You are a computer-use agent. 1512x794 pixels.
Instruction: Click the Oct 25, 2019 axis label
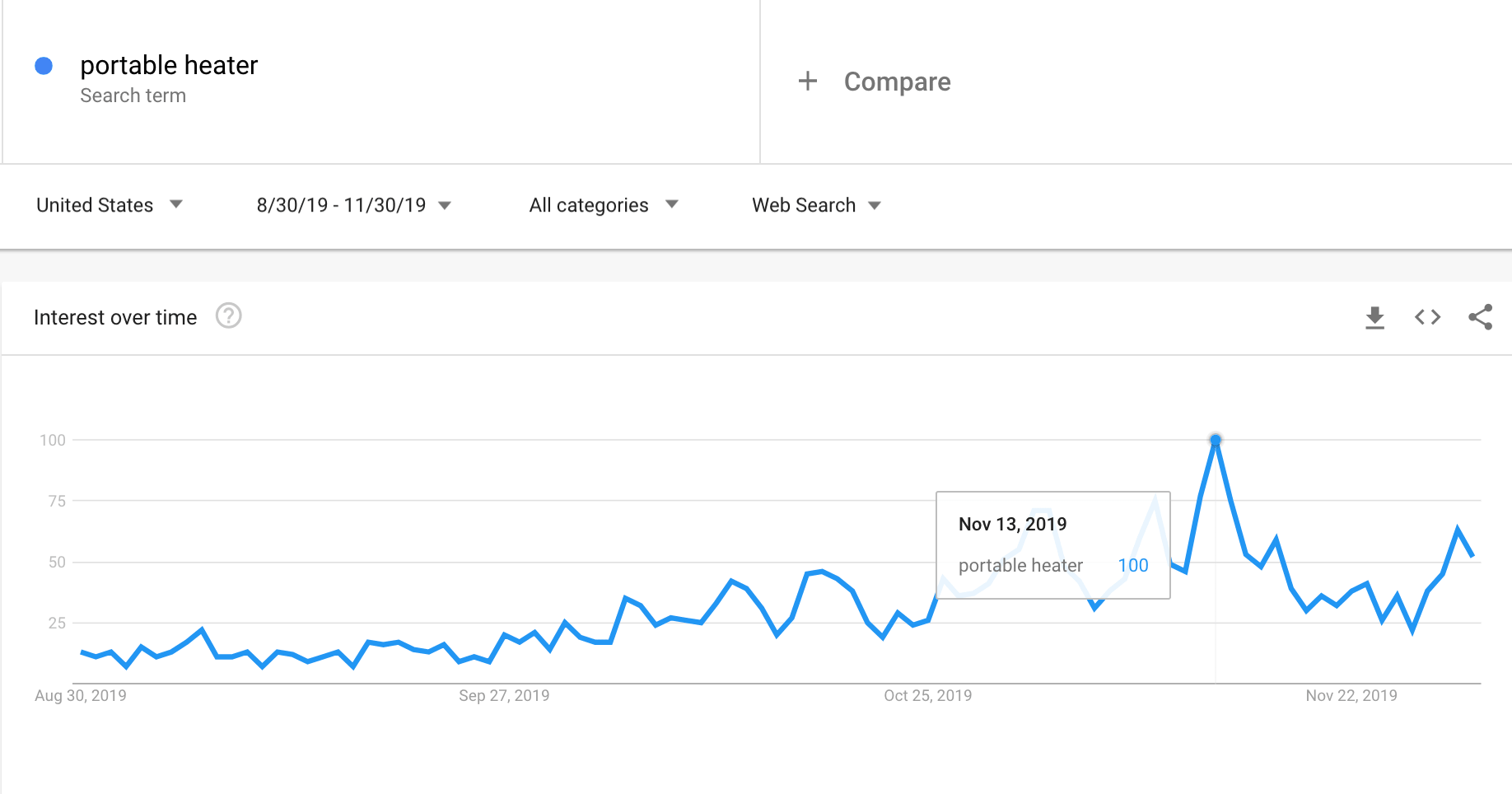pyautogui.click(x=927, y=695)
